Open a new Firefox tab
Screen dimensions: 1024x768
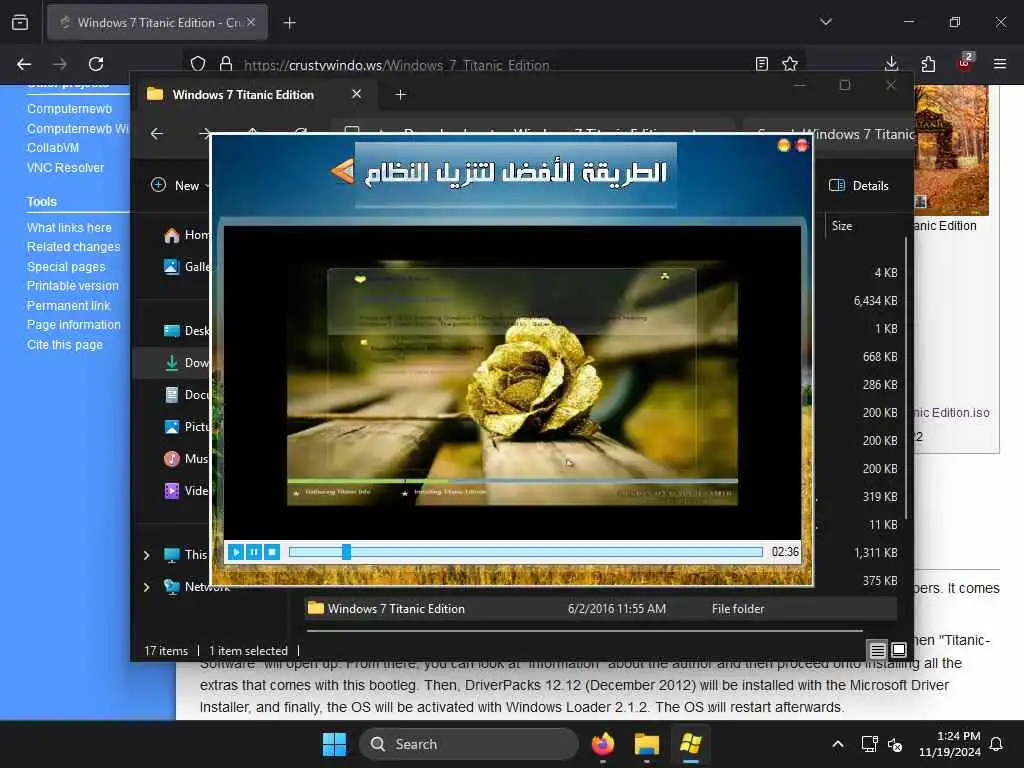(x=289, y=23)
